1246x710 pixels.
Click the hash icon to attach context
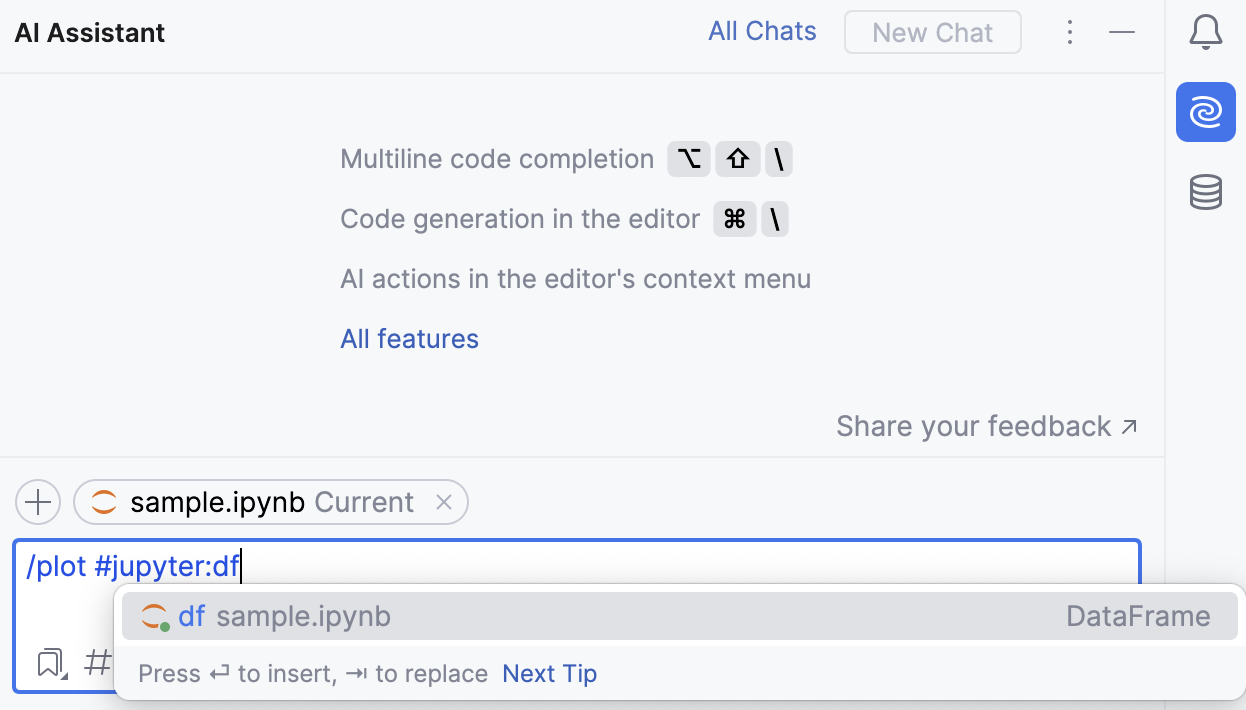97,664
